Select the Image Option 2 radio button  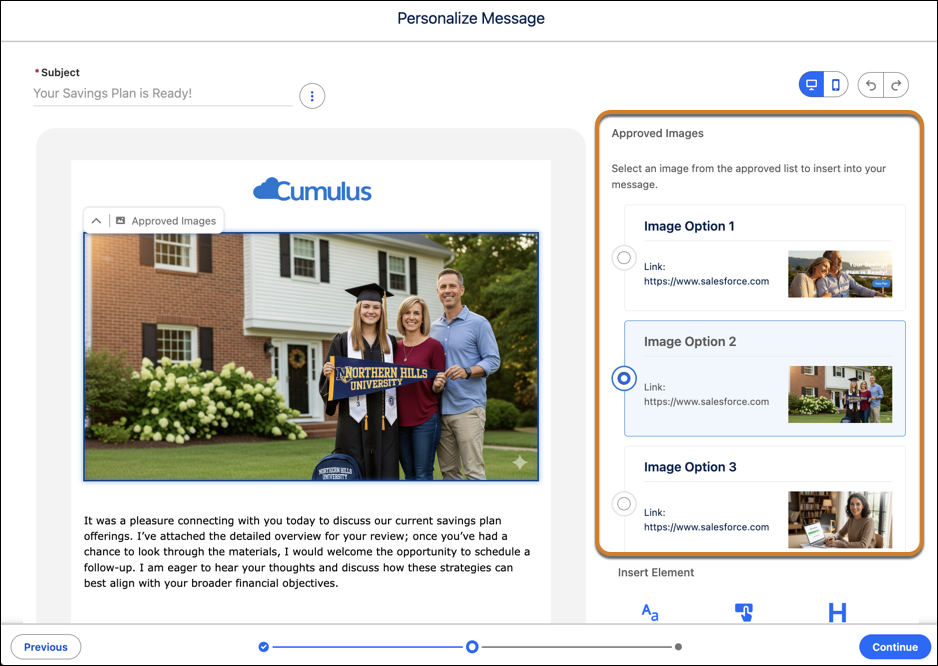624,378
